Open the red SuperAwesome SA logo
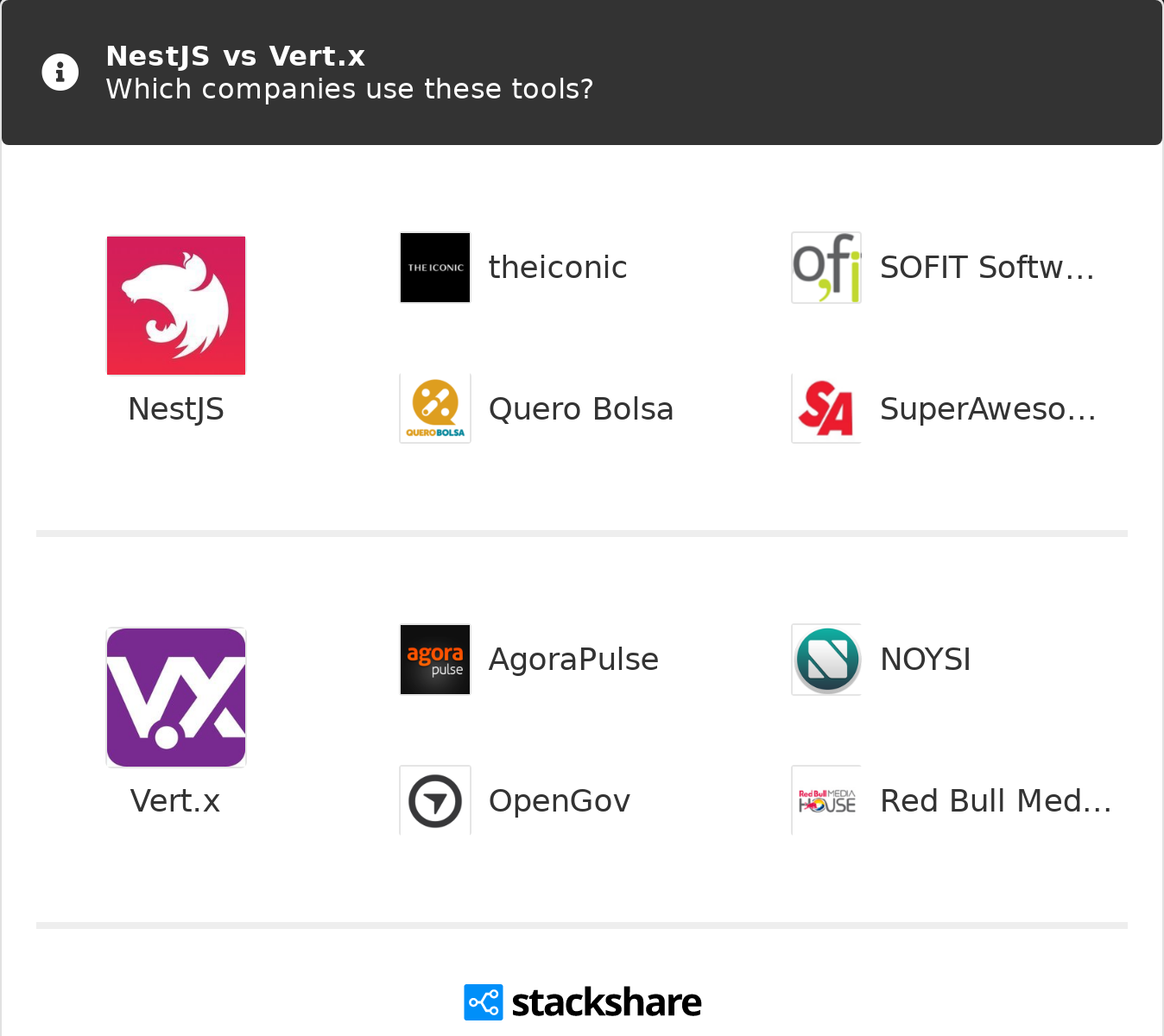 [826, 408]
